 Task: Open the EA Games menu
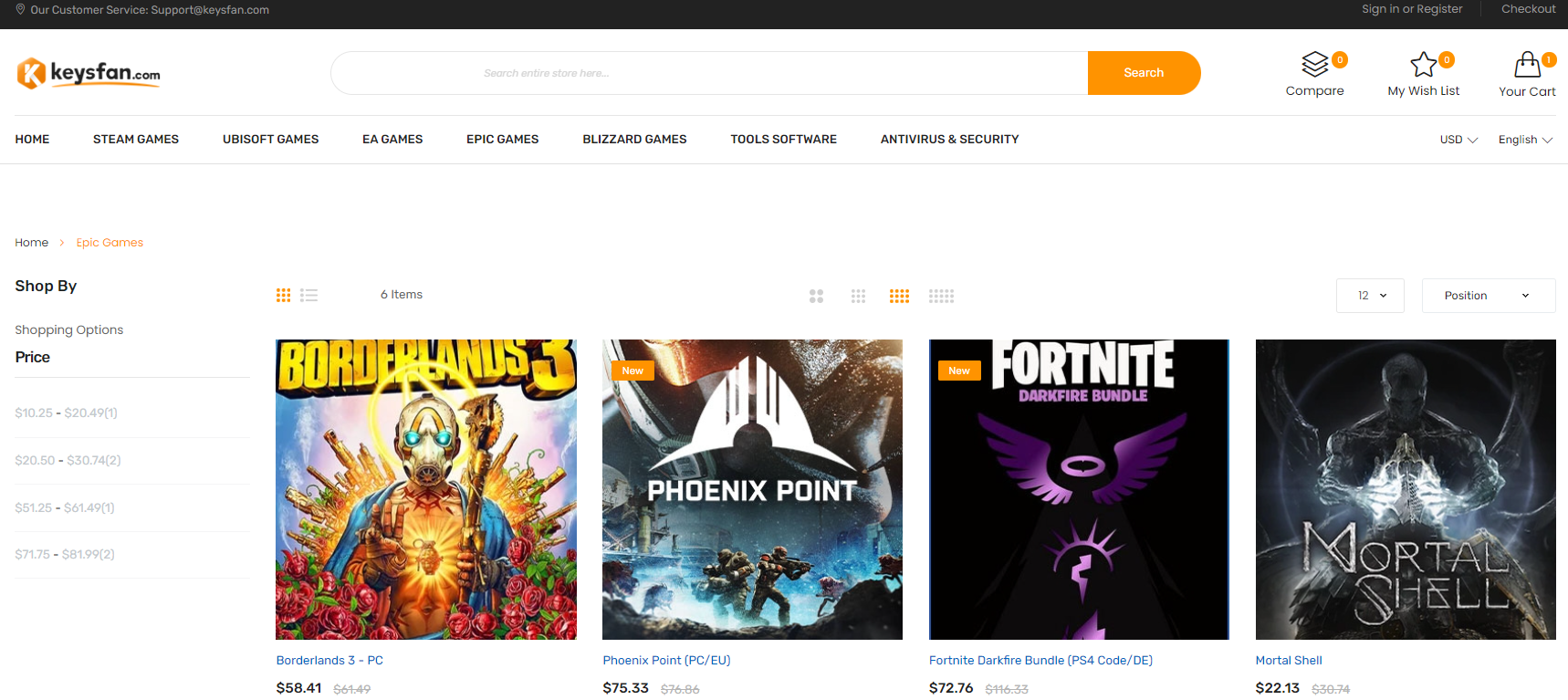pos(392,140)
